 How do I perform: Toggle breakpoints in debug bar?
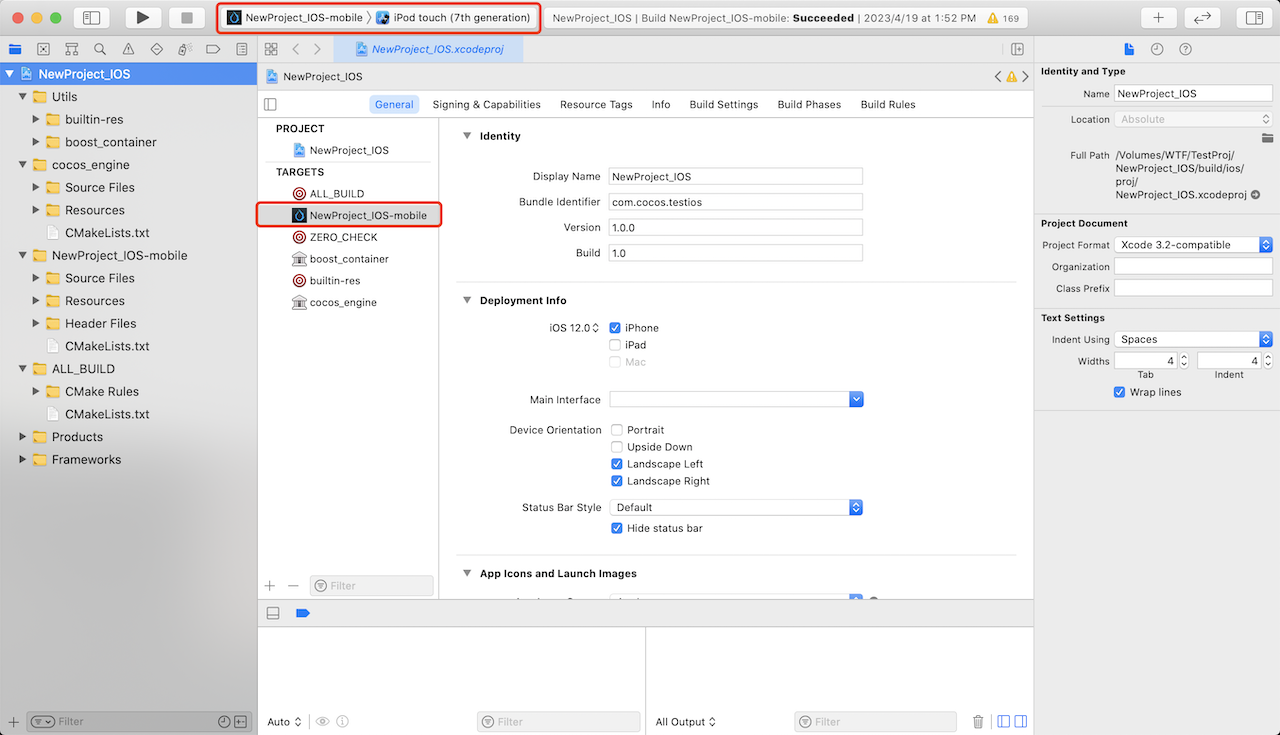point(302,613)
